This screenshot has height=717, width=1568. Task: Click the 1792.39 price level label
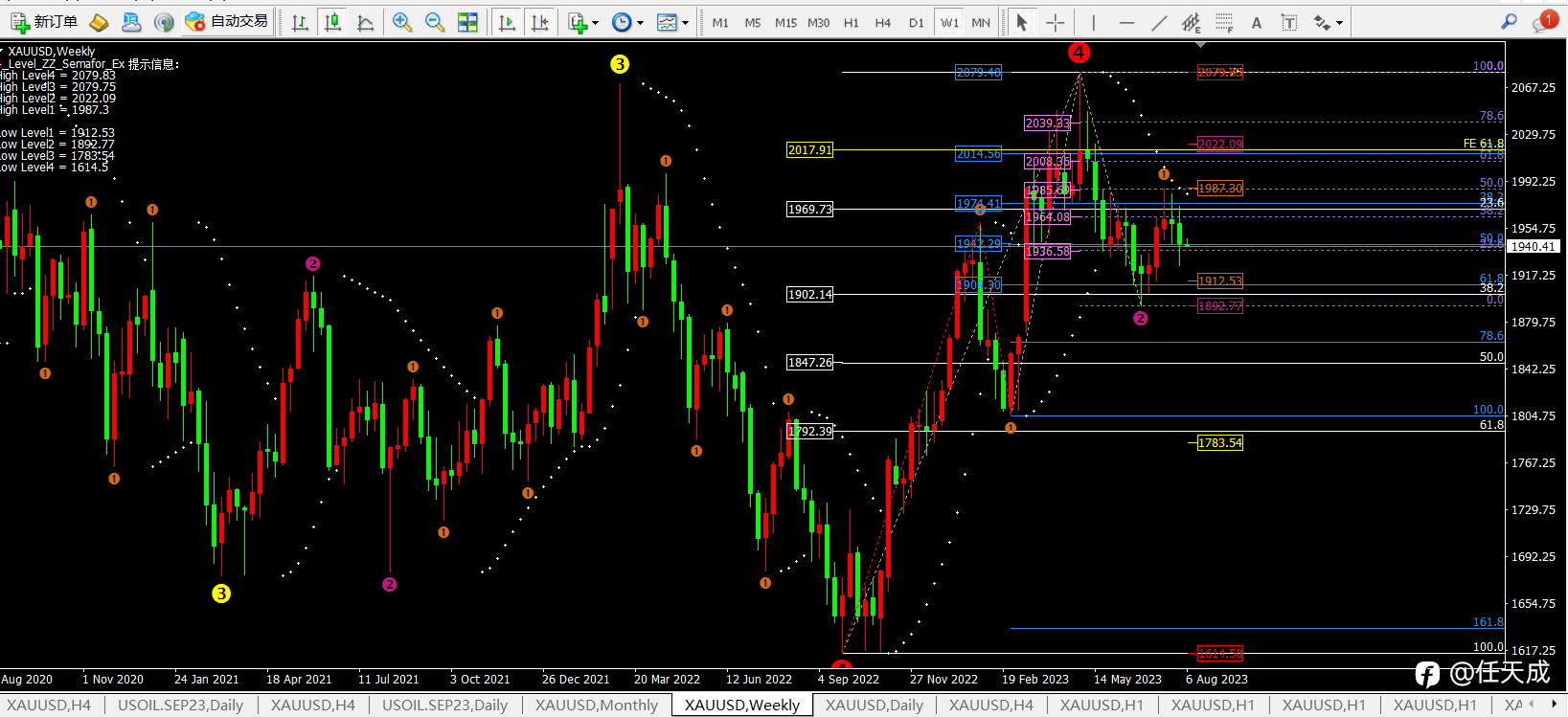809,432
